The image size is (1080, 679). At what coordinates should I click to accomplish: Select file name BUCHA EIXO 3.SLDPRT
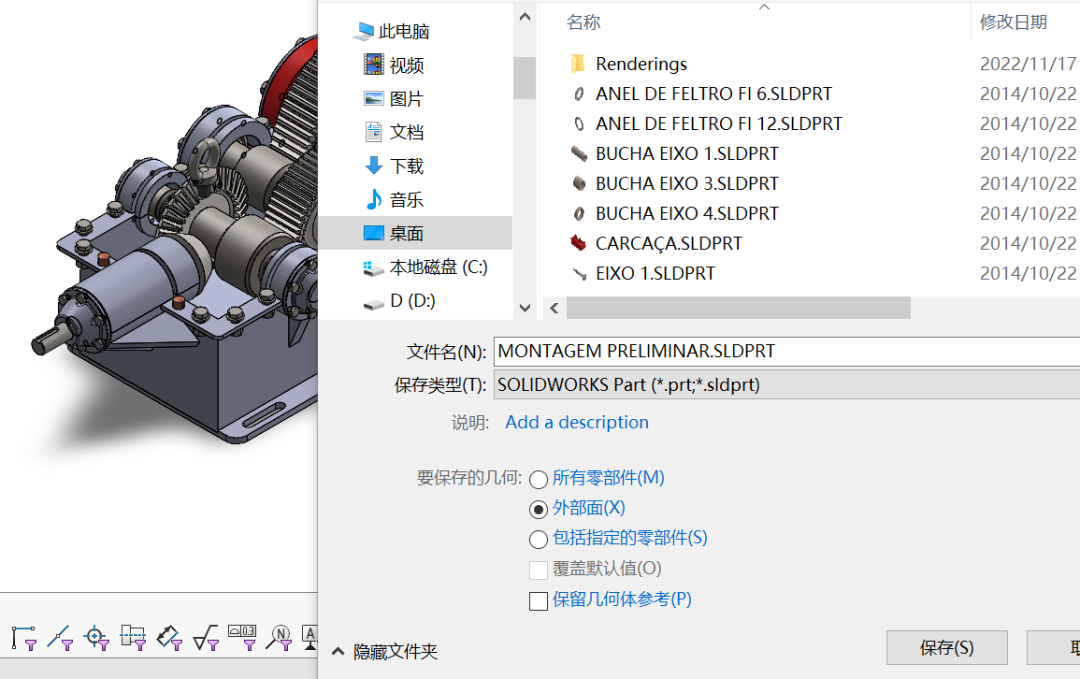point(687,184)
